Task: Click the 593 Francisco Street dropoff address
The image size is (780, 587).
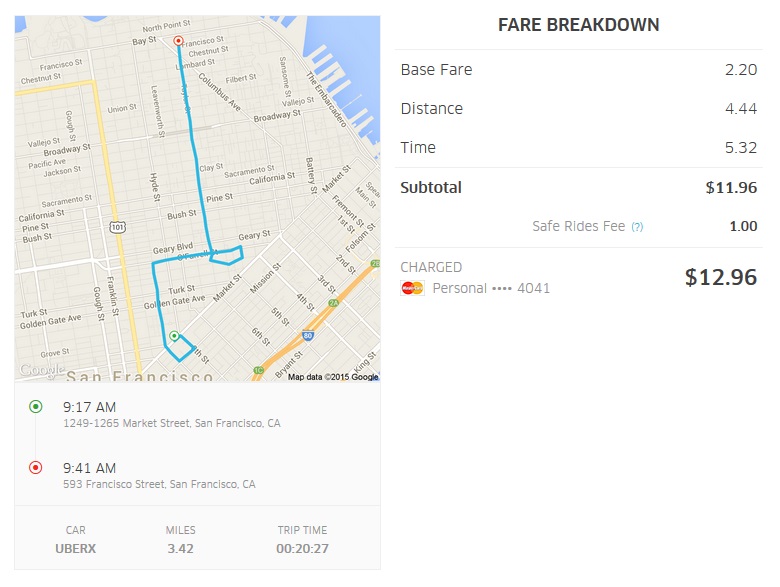Action: pos(159,484)
